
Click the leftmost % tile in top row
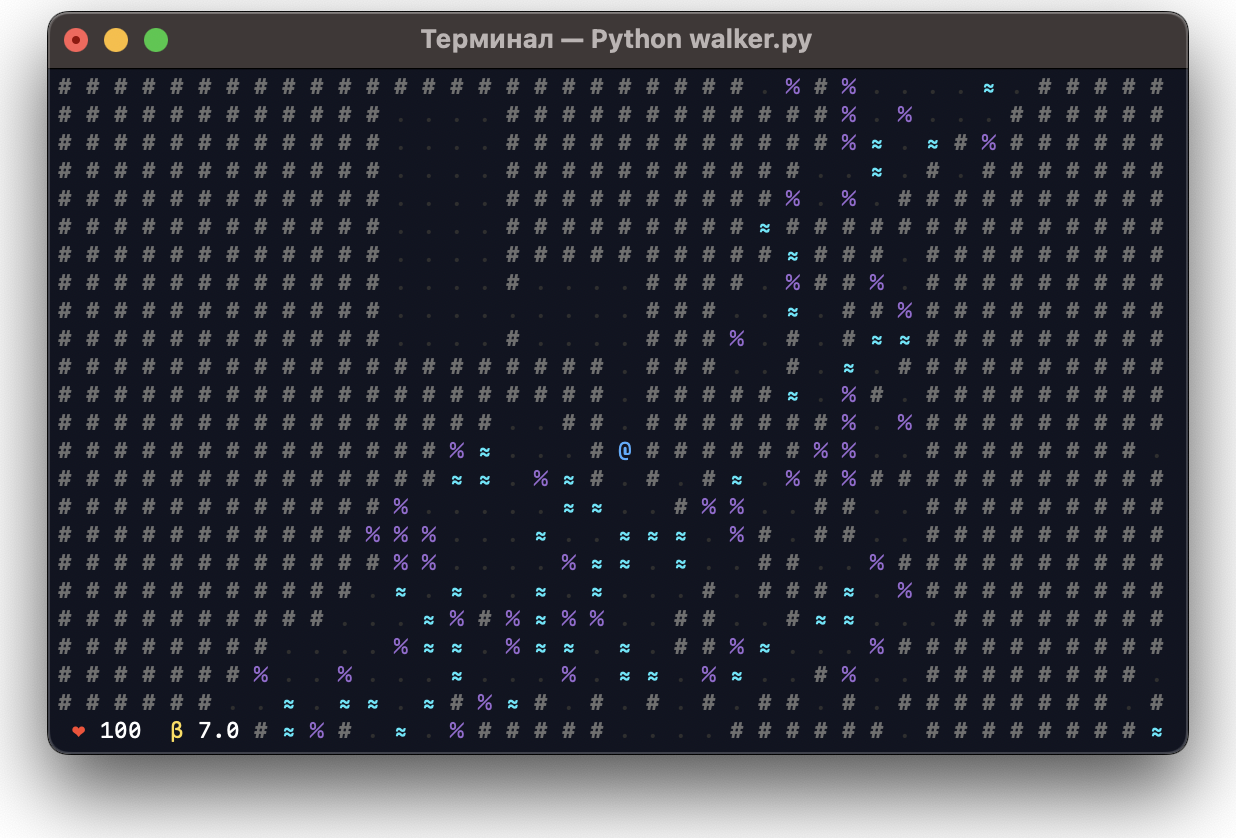pyautogui.click(x=793, y=87)
